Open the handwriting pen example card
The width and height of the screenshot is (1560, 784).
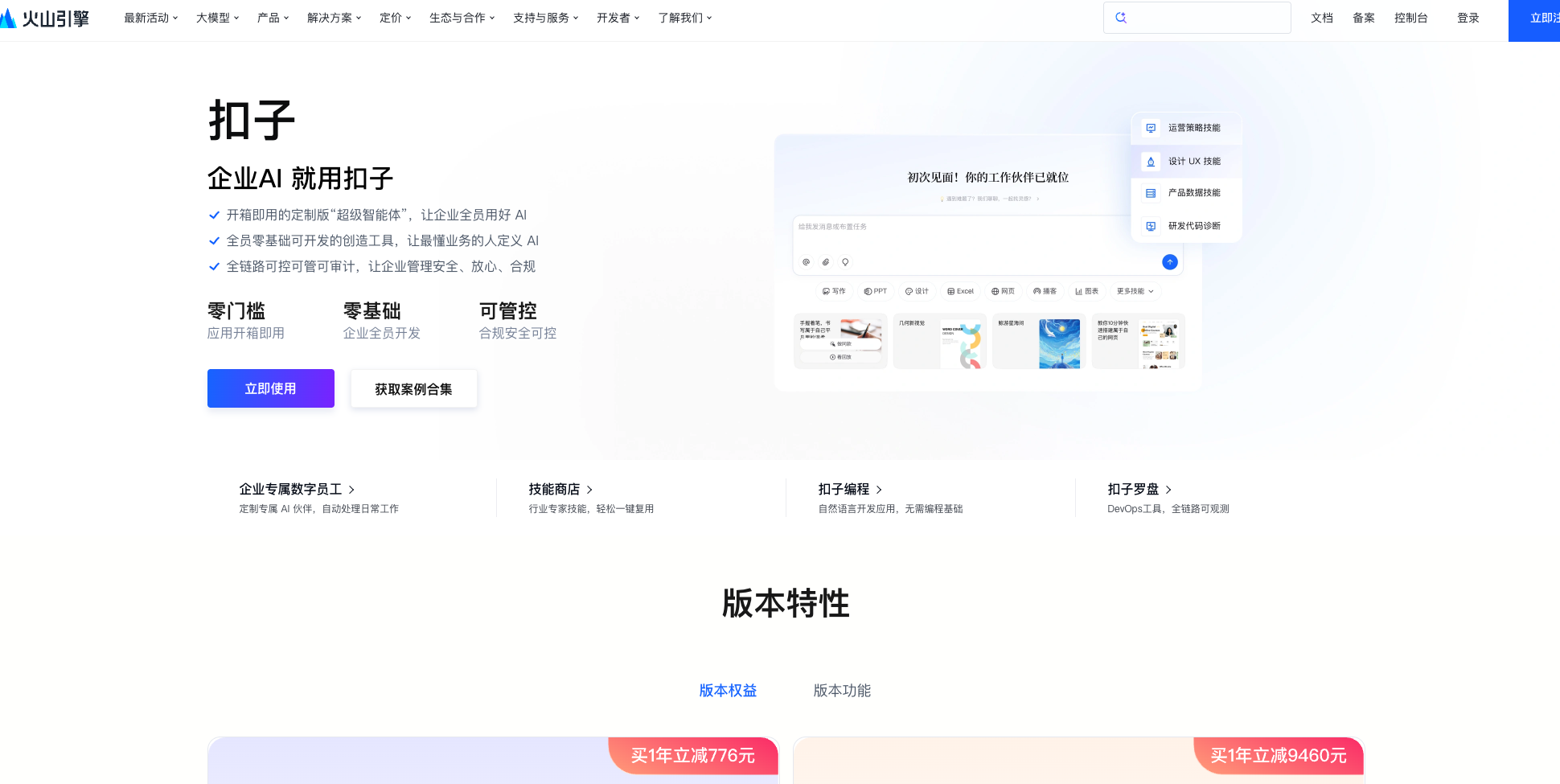840,341
